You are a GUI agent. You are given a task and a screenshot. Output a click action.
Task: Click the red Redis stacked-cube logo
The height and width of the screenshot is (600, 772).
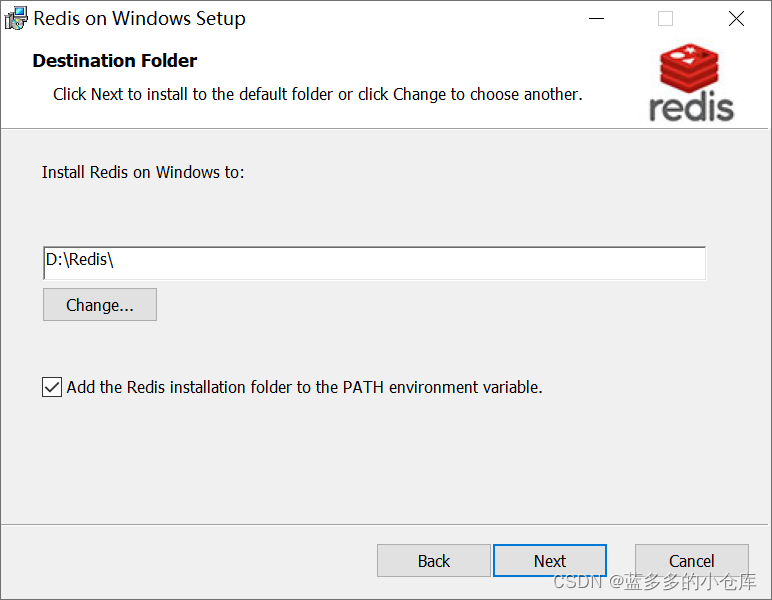(x=689, y=68)
